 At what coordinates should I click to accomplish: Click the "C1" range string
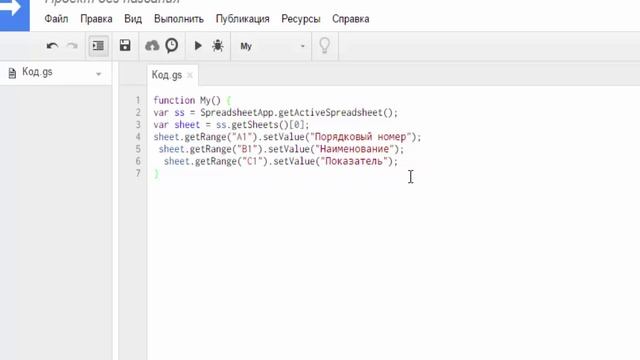click(253, 162)
